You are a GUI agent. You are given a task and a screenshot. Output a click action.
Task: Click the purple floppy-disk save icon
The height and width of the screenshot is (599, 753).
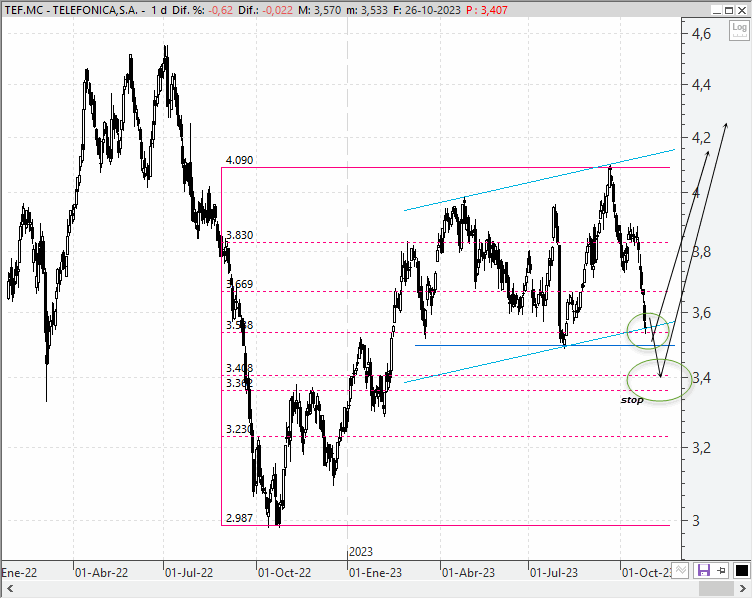click(x=704, y=571)
